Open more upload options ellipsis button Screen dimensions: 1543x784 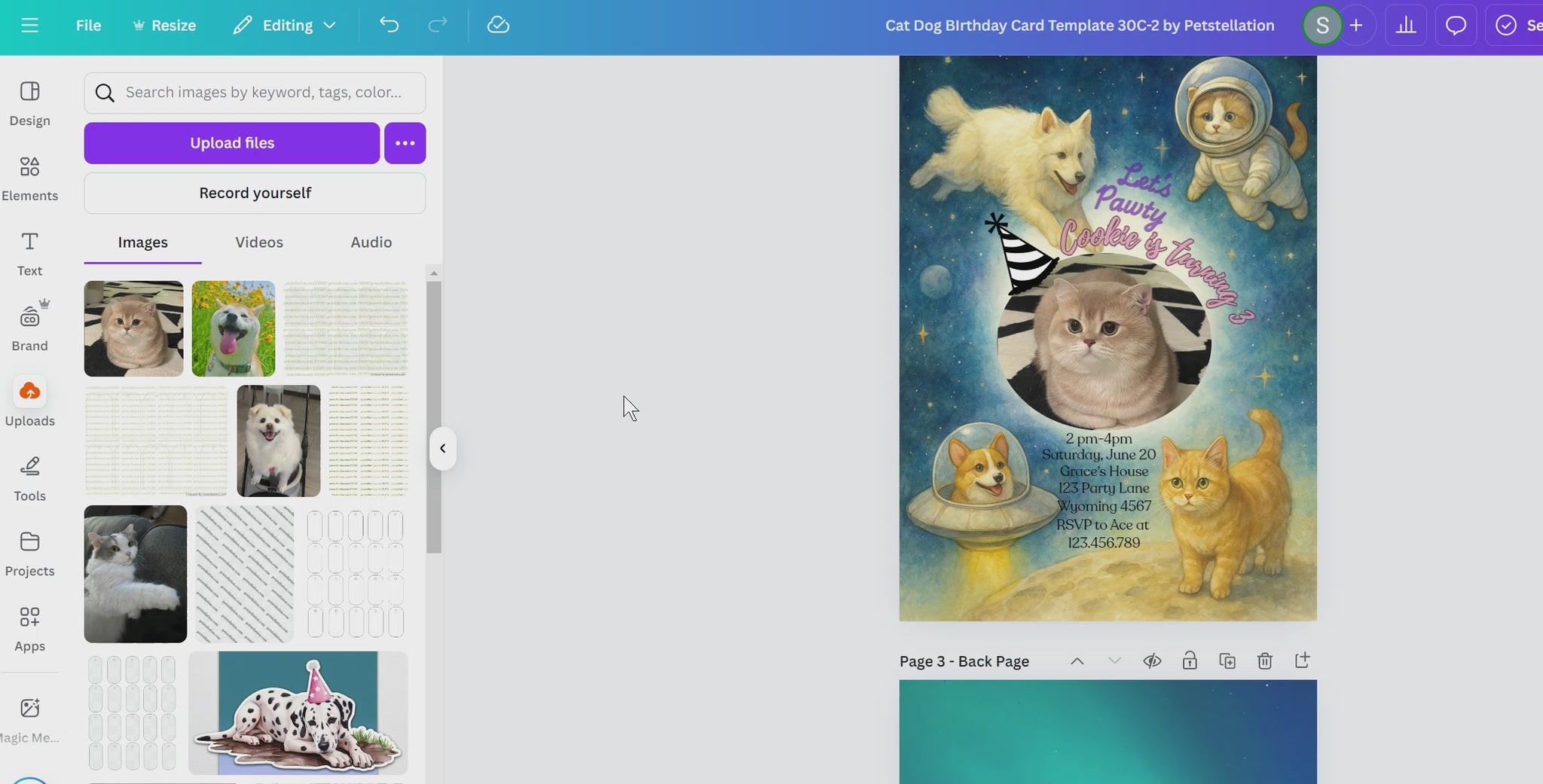405,143
